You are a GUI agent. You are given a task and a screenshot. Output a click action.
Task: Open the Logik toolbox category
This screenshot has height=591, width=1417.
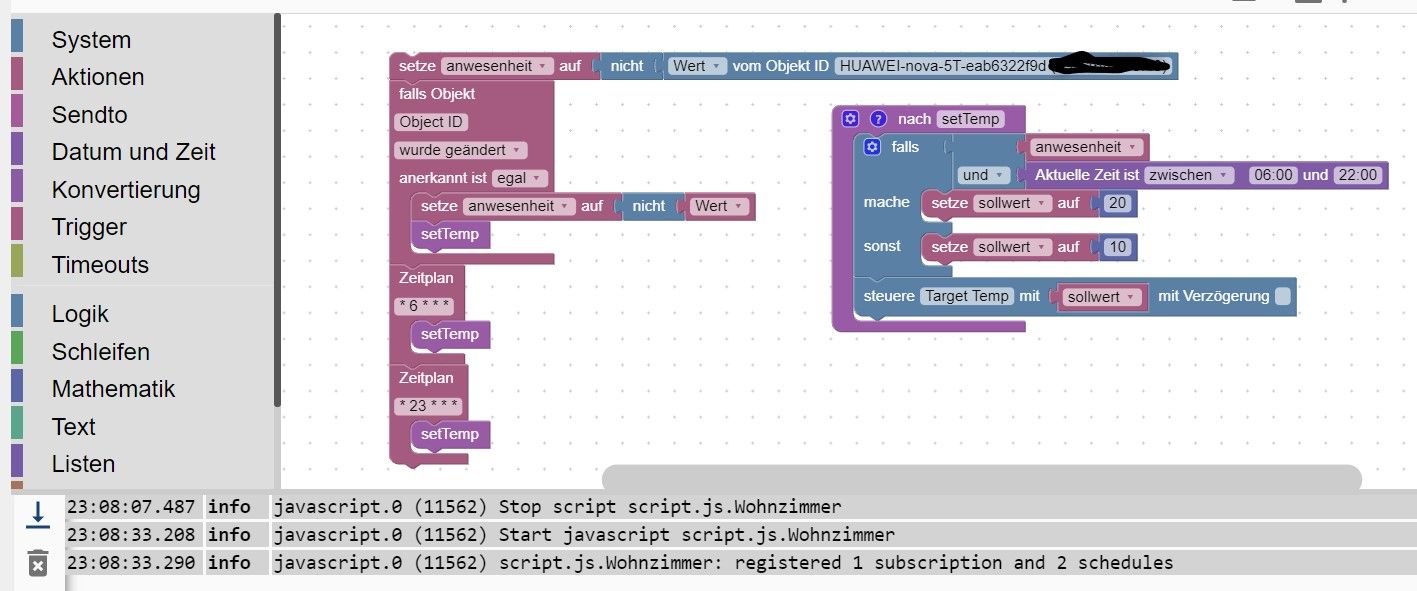click(80, 314)
